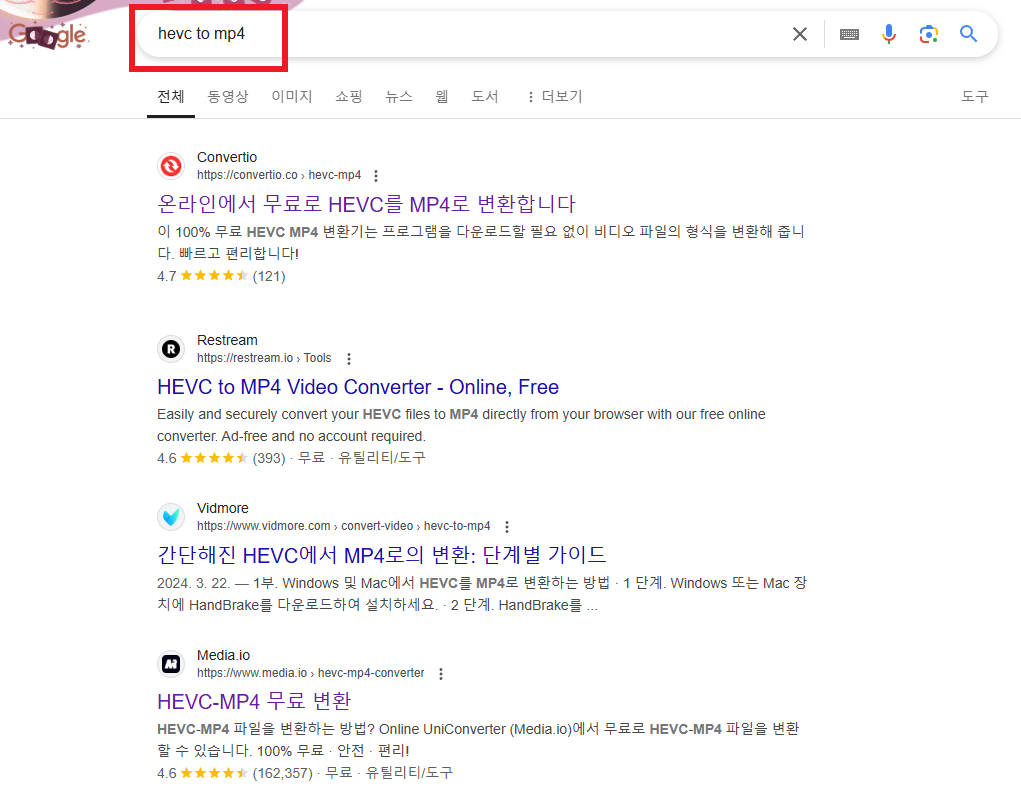Start voice search with the microphone icon
Viewport: 1021px width, 807px height.
click(x=889, y=34)
